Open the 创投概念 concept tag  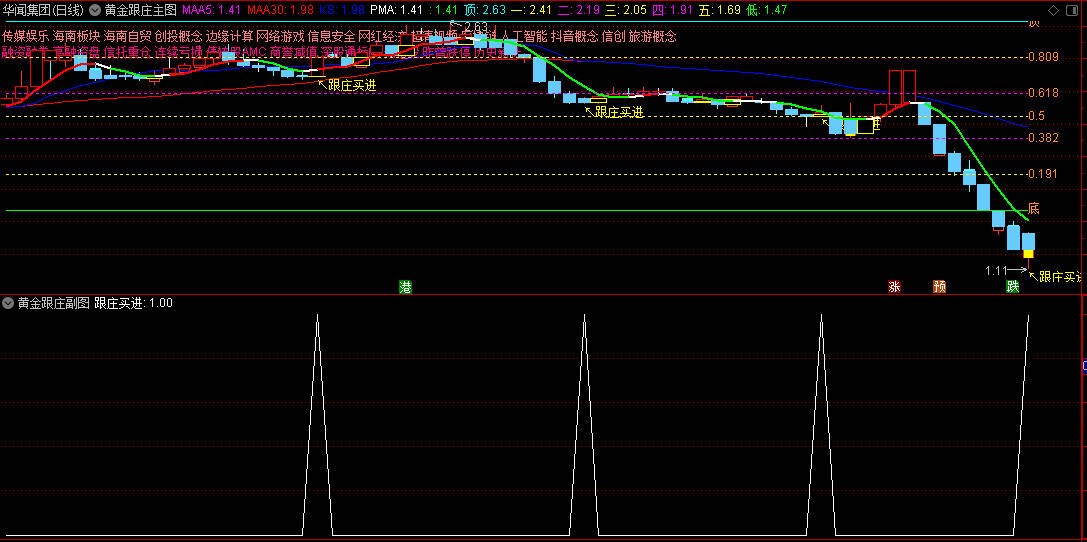point(178,37)
